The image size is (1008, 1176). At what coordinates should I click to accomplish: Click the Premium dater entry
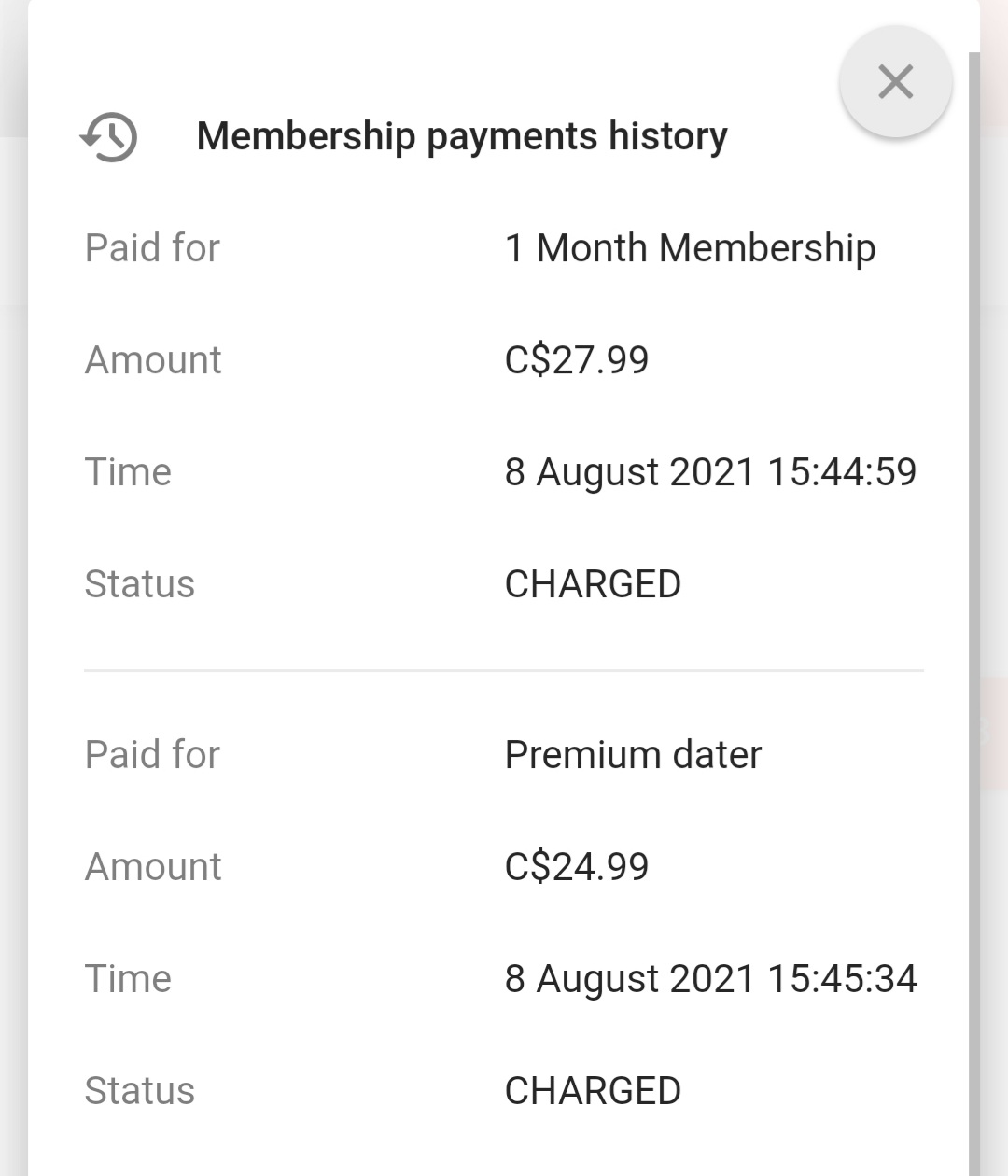click(x=633, y=755)
